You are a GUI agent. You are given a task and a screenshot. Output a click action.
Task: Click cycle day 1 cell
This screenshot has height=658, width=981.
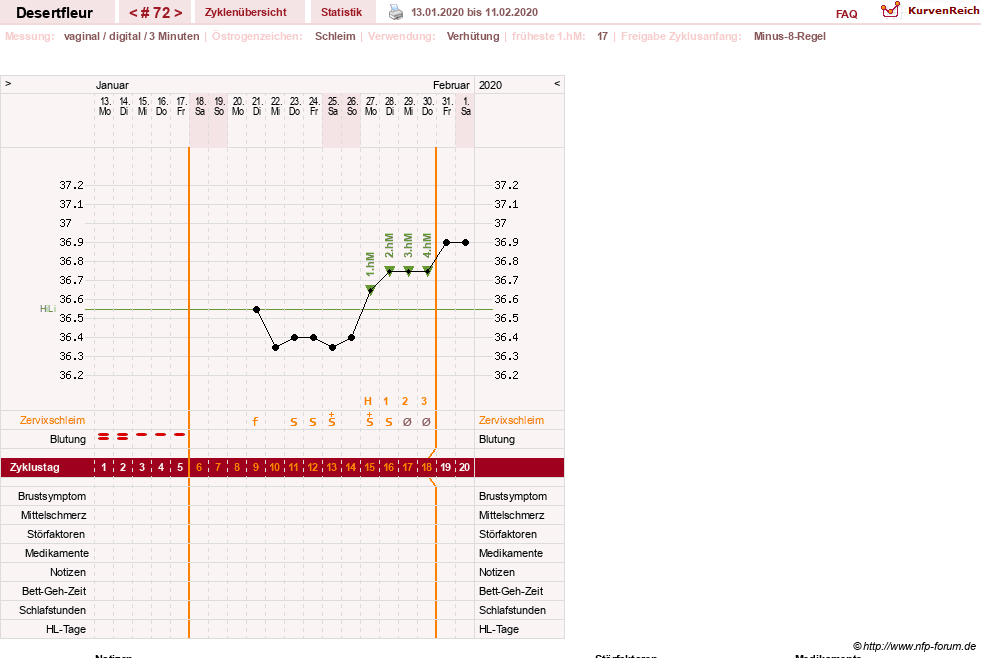tap(104, 467)
